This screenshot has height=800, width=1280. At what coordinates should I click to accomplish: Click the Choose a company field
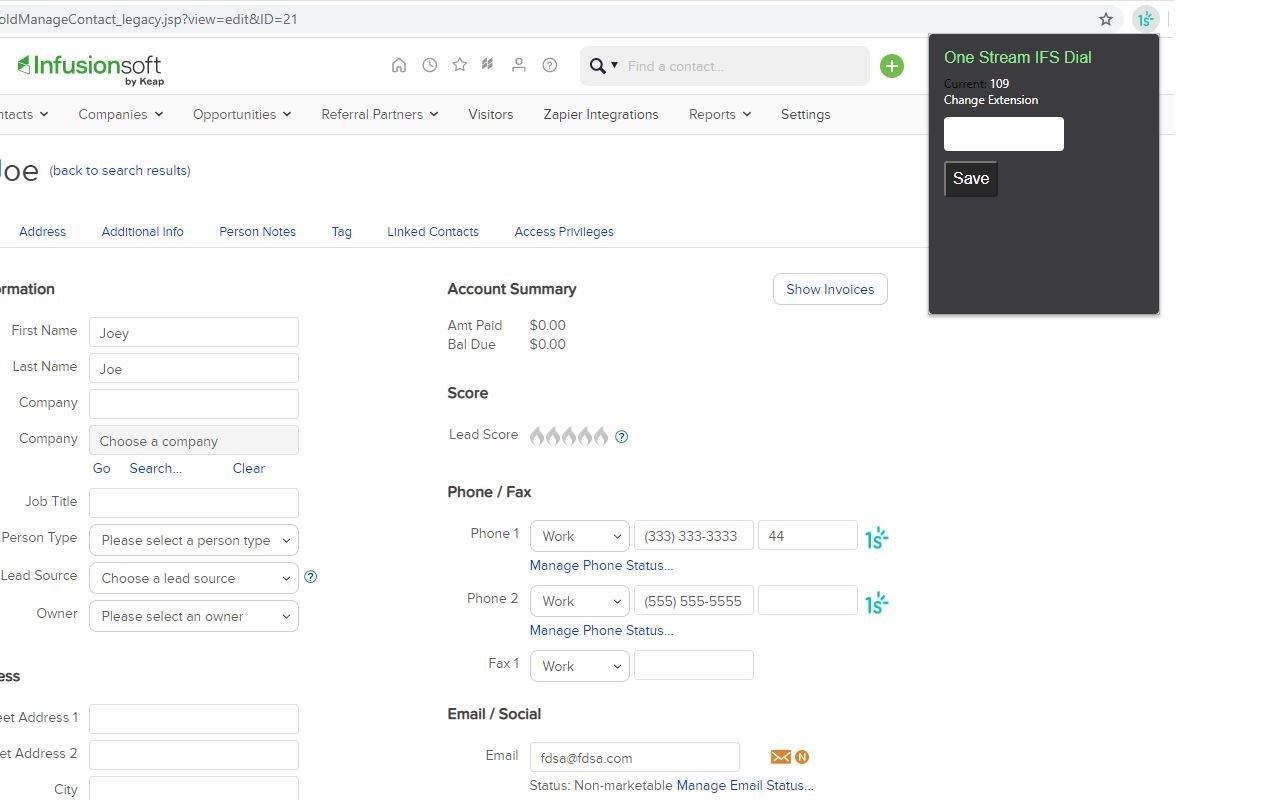click(194, 441)
